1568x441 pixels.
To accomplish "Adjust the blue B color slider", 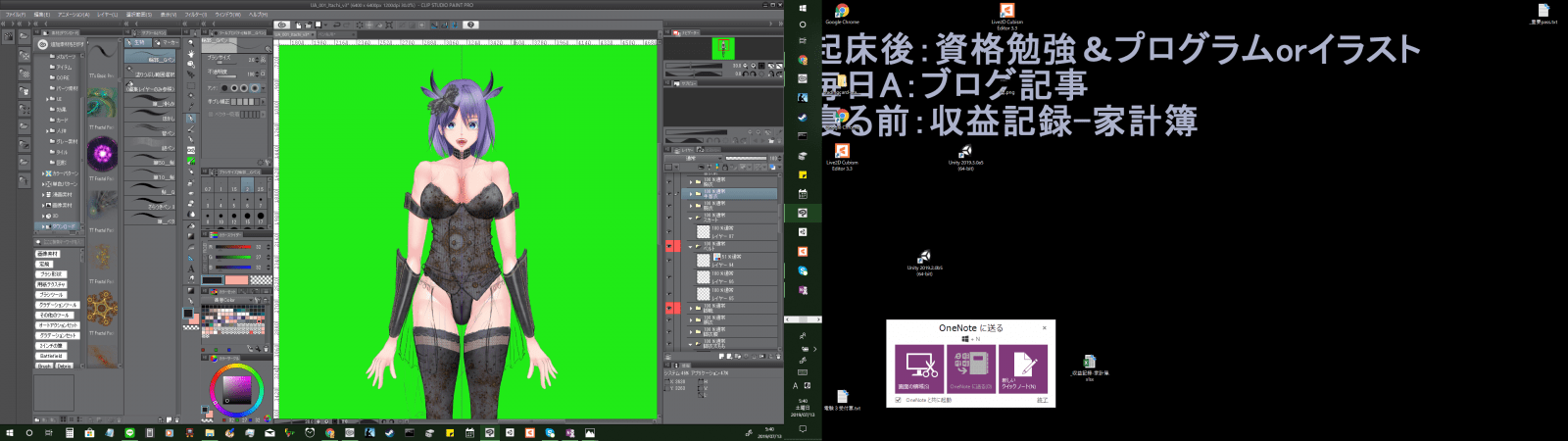I will [x=233, y=267].
